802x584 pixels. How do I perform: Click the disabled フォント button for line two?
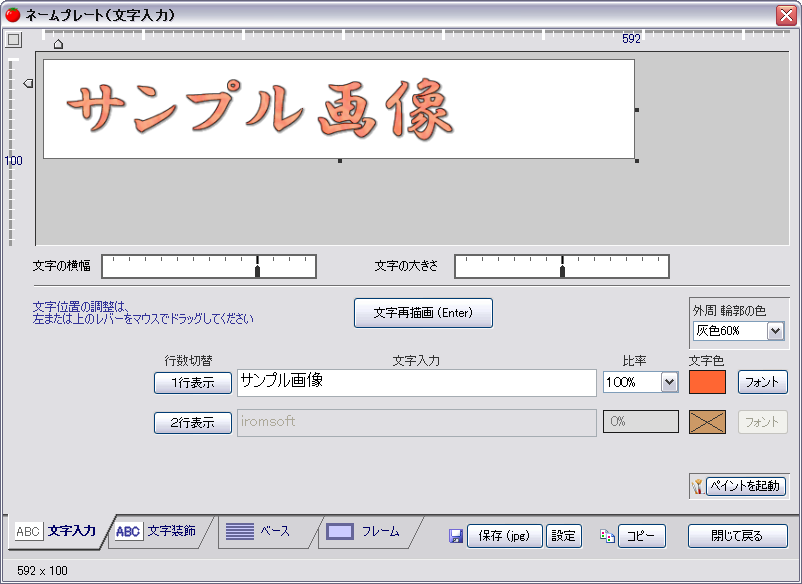pos(763,422)
